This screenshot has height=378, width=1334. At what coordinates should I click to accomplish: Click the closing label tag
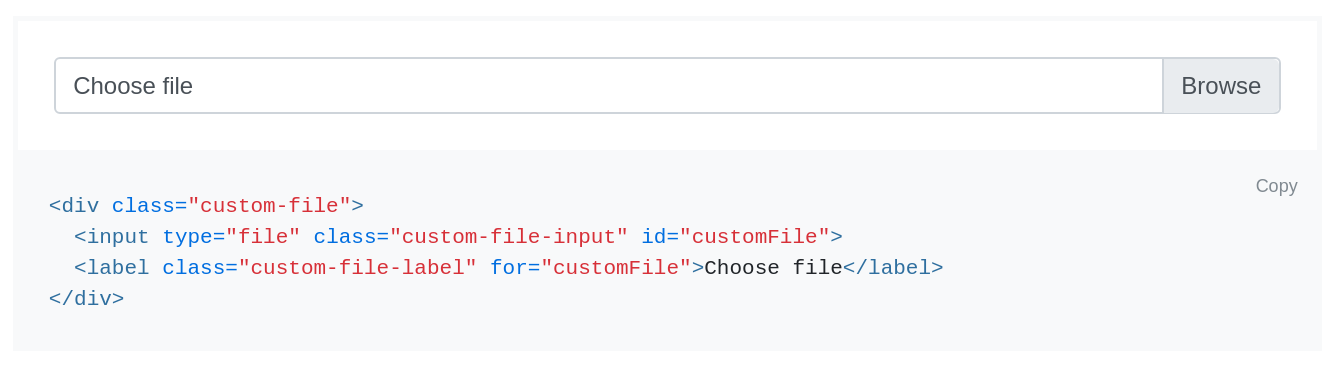893,268
